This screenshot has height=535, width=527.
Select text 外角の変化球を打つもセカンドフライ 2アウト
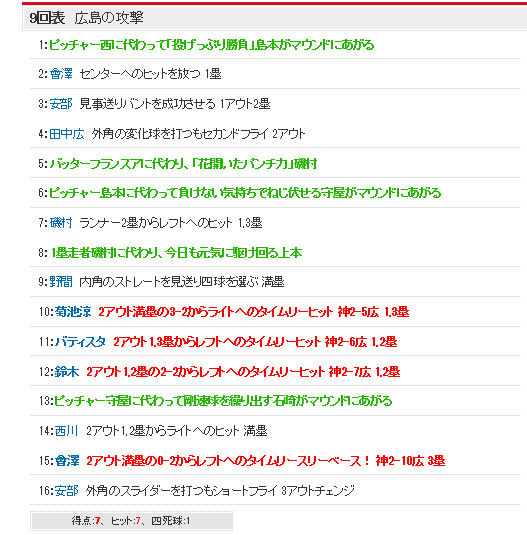pyautogui.click(x=198, y=134)
